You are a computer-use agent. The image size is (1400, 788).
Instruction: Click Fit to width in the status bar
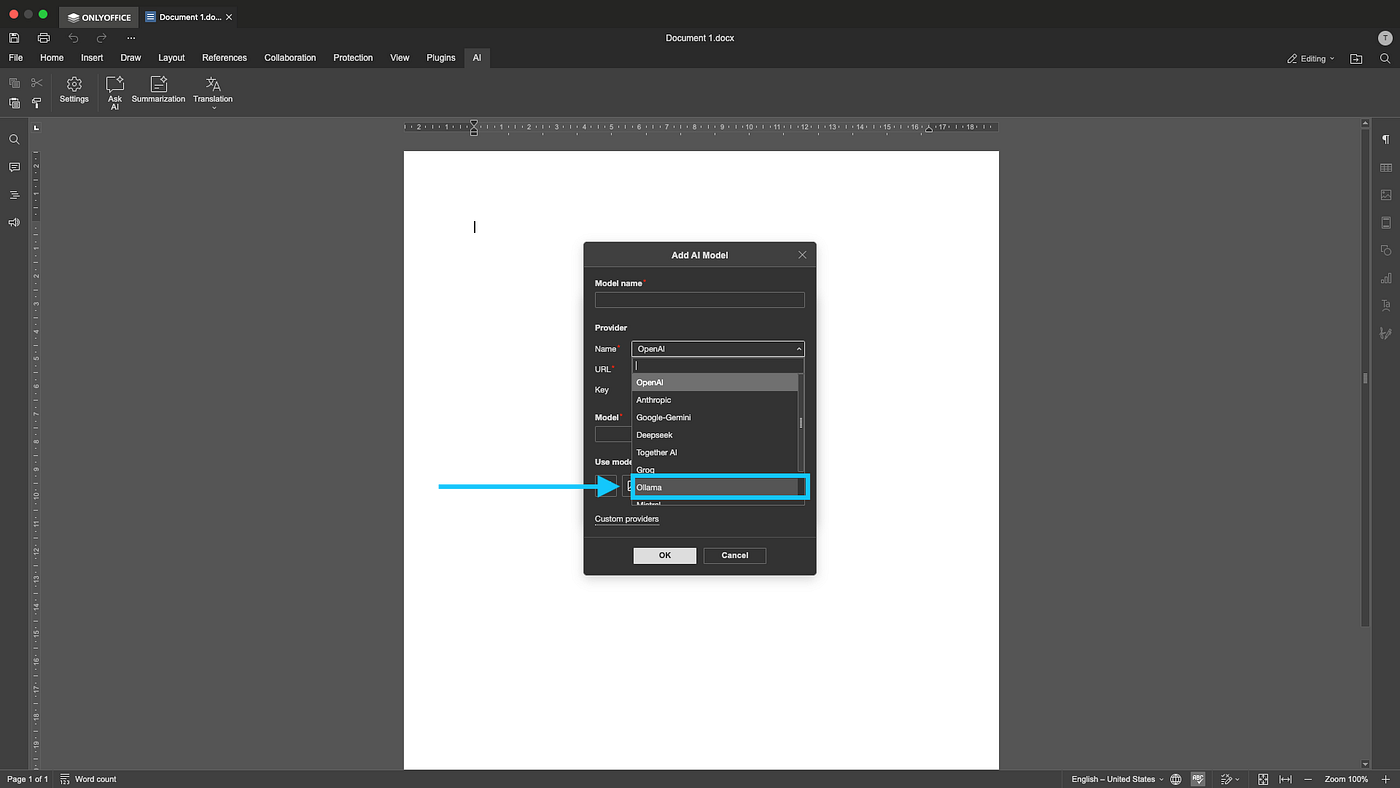pos(1286,779)
